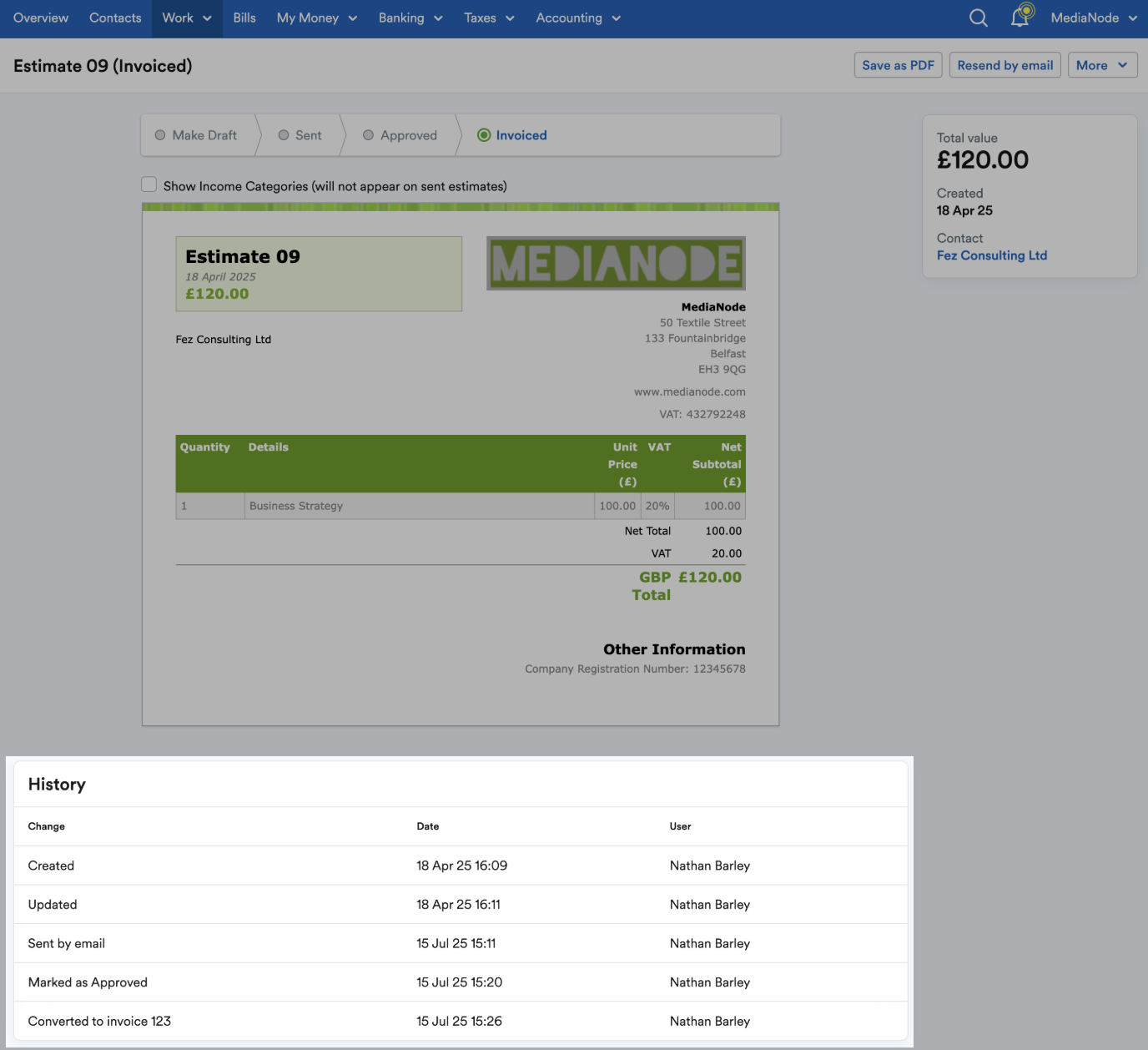1148x1050 pixels.
Task: Click the GBP Total £120.00 amount
Action: pyautogui.click(x=710, y=577)
